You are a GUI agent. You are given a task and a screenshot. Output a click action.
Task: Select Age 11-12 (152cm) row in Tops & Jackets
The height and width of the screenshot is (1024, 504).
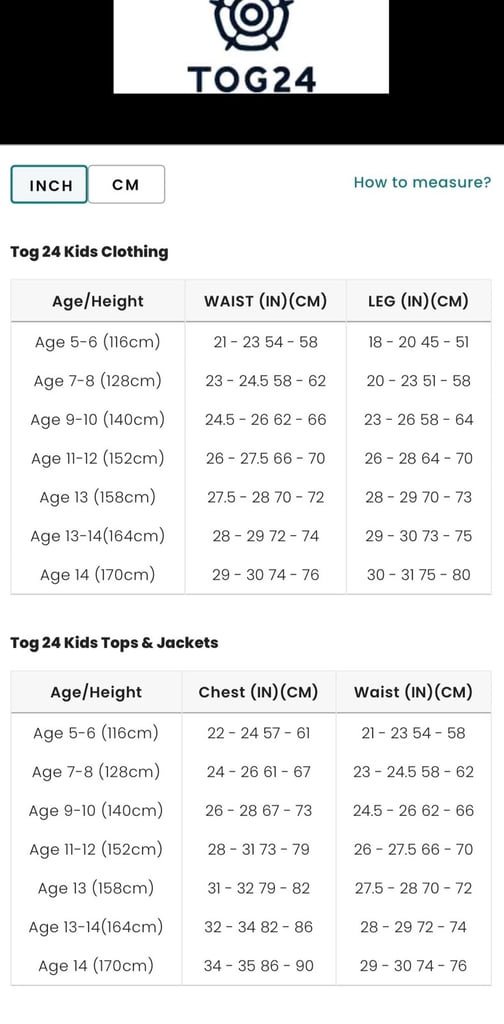pyautogui.click(x=251, y=849)
